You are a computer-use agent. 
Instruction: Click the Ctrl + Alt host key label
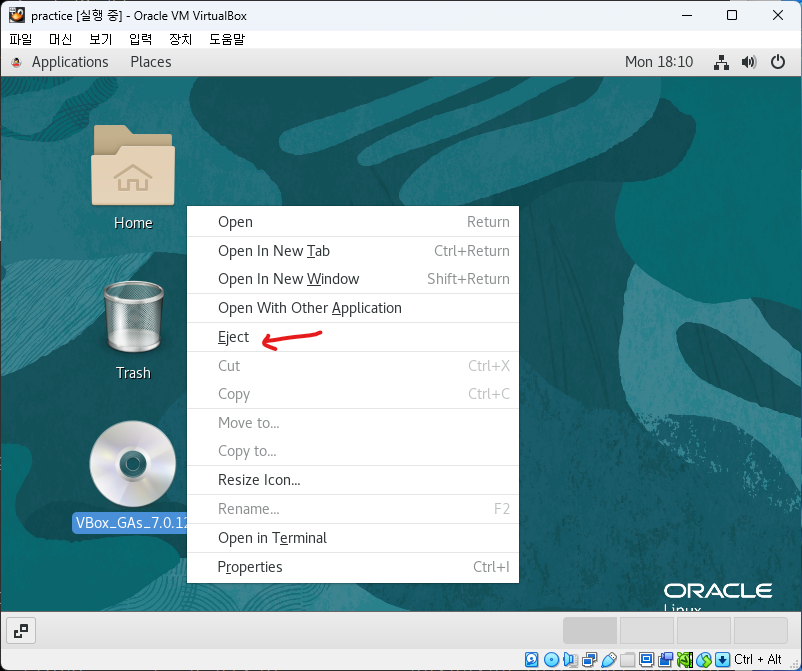click(758, 659)
